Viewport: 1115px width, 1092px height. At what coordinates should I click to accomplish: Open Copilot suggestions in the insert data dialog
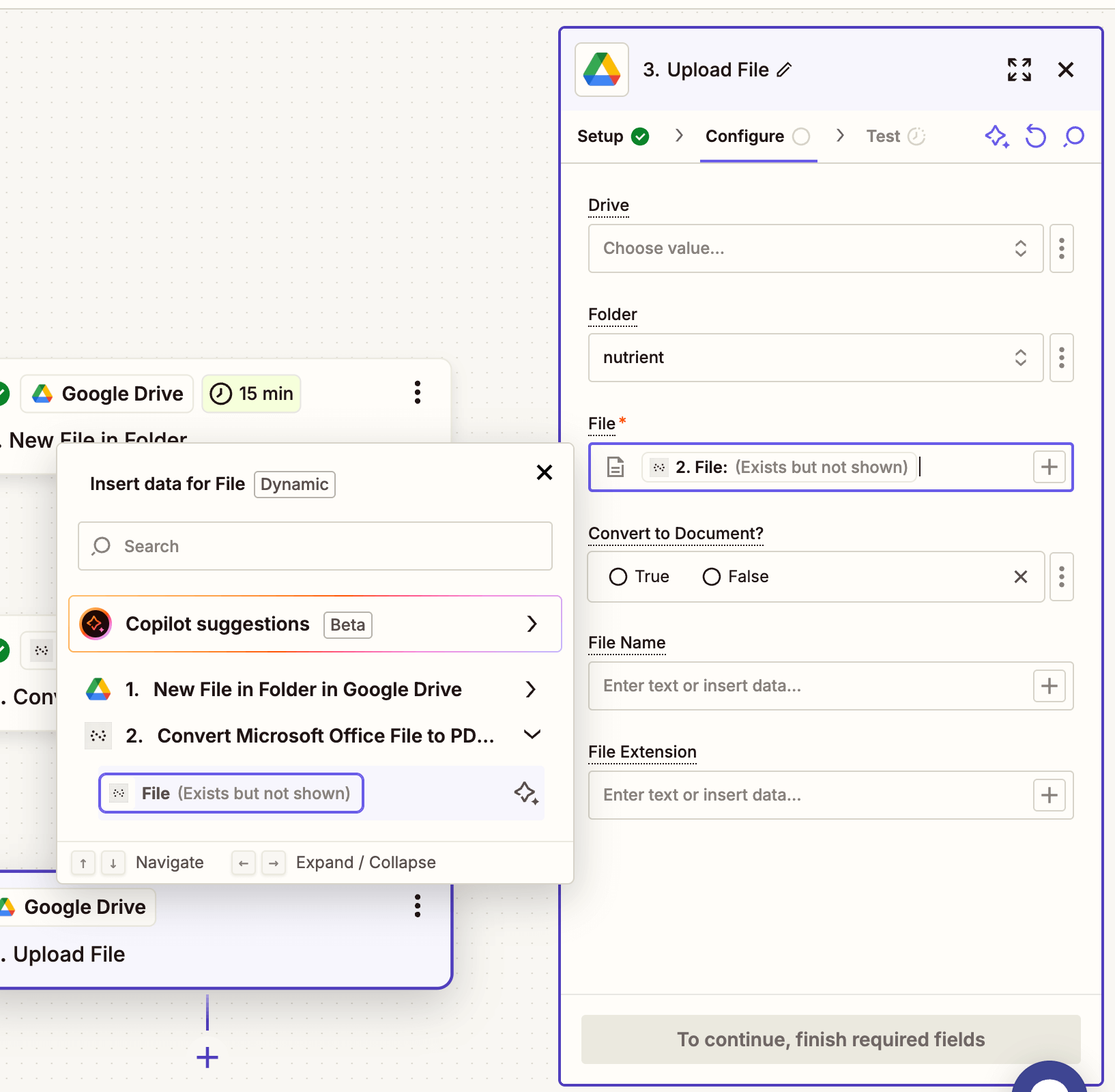click(x=315, y=623)
